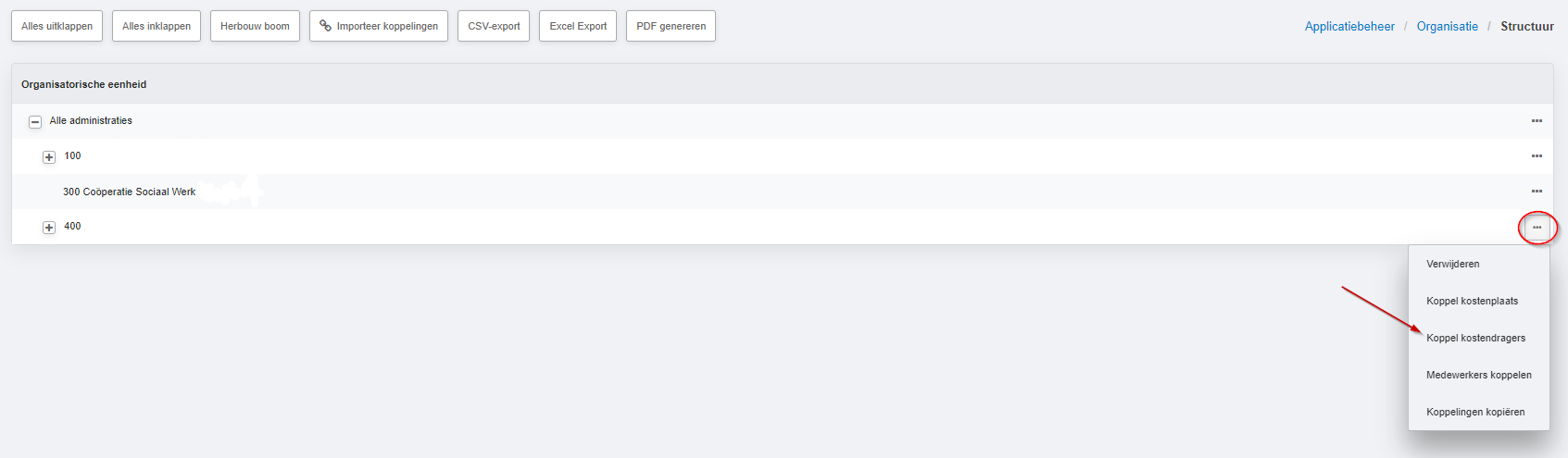Expand the 100 tree node
This screenshot has width=1568, height=458.
[x=49, y=157]
